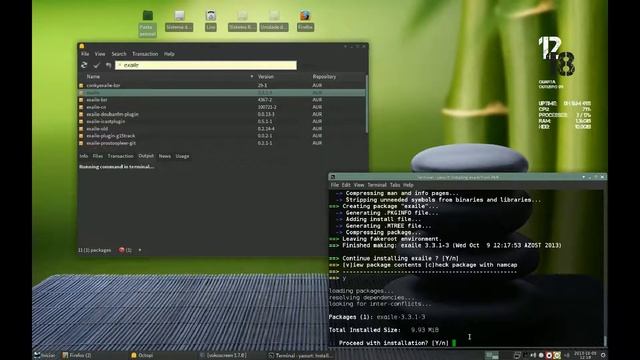Switch to the lower Transaction tab in Octopi
This screenshot has height=360, width=640.
[x=120, y=156]
